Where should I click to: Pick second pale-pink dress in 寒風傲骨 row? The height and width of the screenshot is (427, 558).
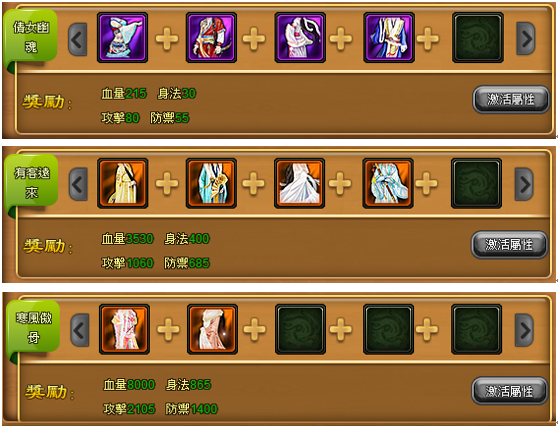pyautogui.click(x=212, y=330)
